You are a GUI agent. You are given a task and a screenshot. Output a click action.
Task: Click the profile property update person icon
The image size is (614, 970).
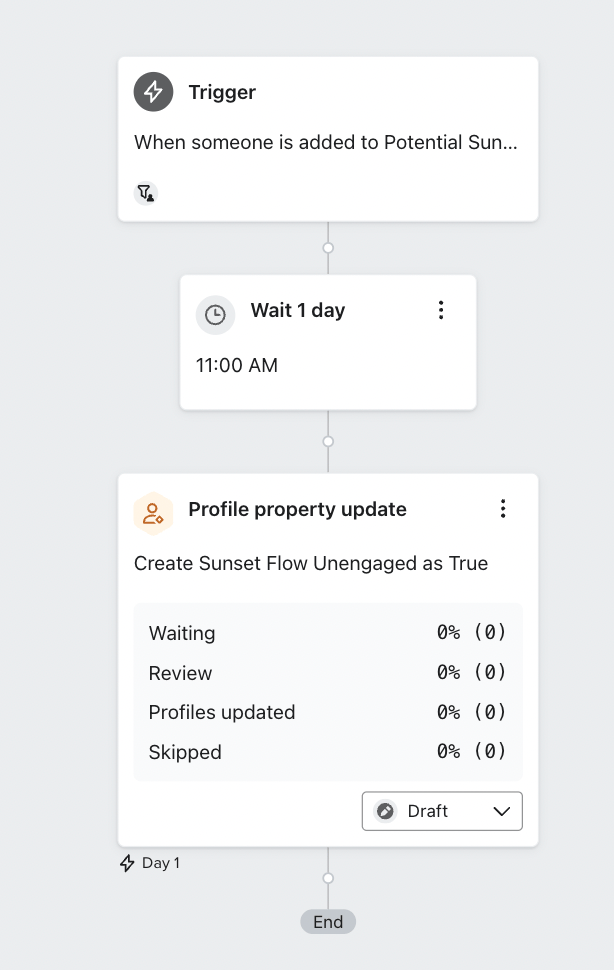[153, 513]
